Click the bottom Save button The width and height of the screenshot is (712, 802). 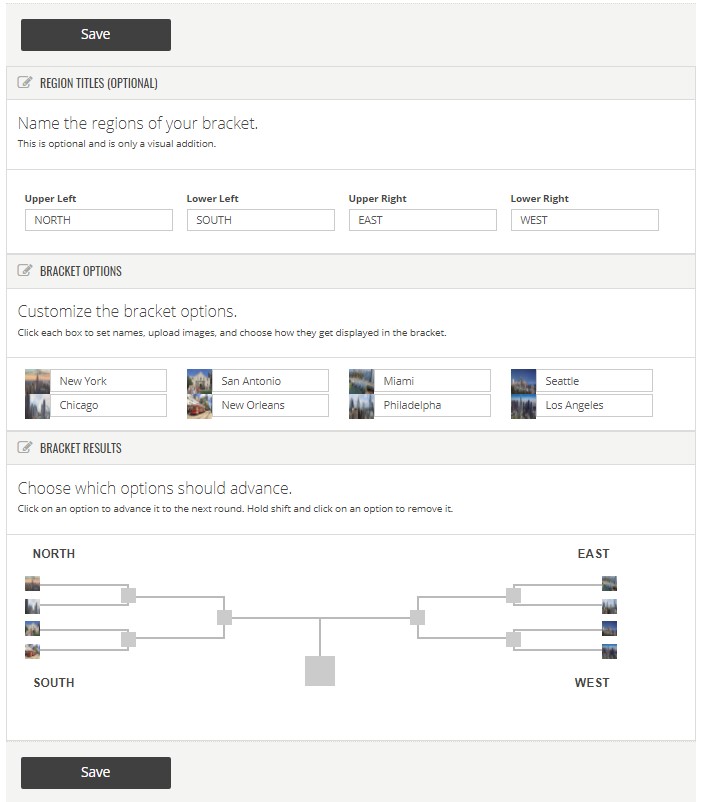tap(96, 772)
